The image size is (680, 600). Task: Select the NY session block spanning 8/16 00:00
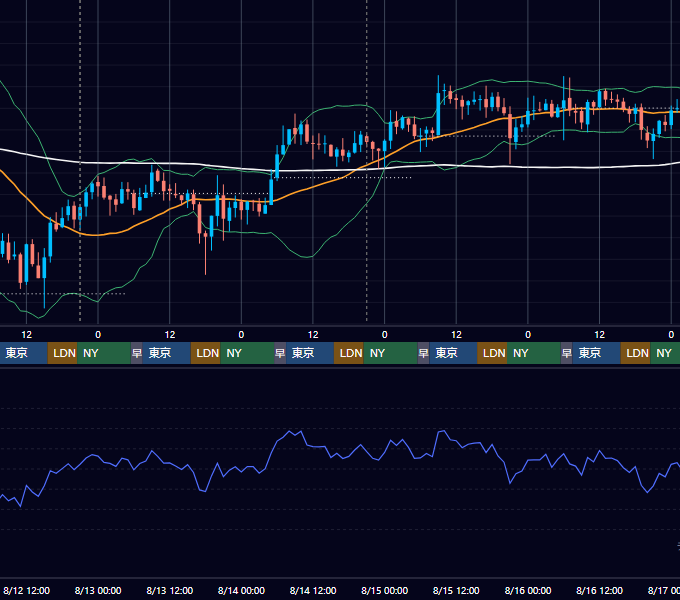point(534,353)
